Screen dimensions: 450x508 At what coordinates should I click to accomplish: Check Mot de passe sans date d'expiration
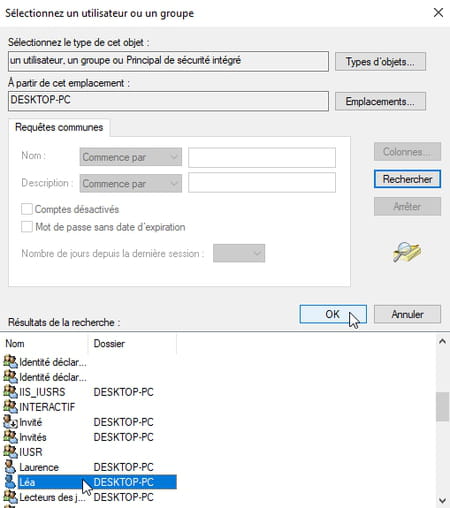pos(27,227)
